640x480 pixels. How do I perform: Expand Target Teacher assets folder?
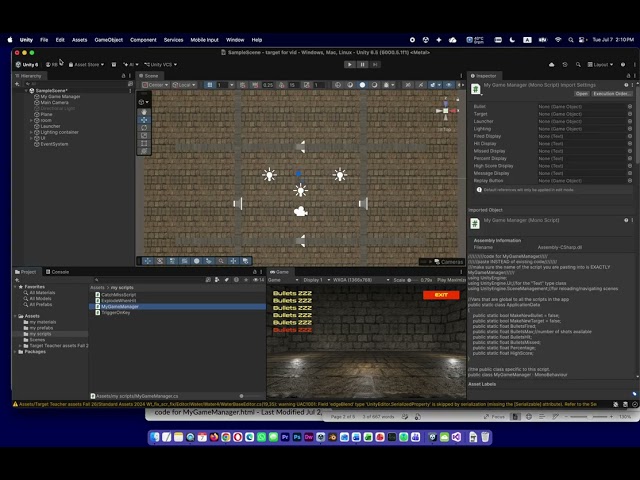(20, 346)
